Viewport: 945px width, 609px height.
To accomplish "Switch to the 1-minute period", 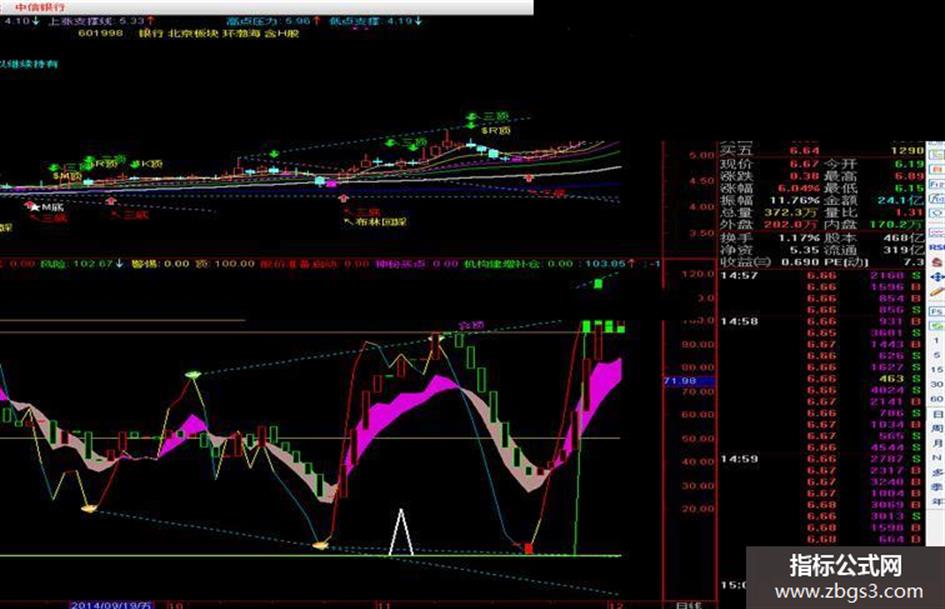I will [x=936, y=341].
